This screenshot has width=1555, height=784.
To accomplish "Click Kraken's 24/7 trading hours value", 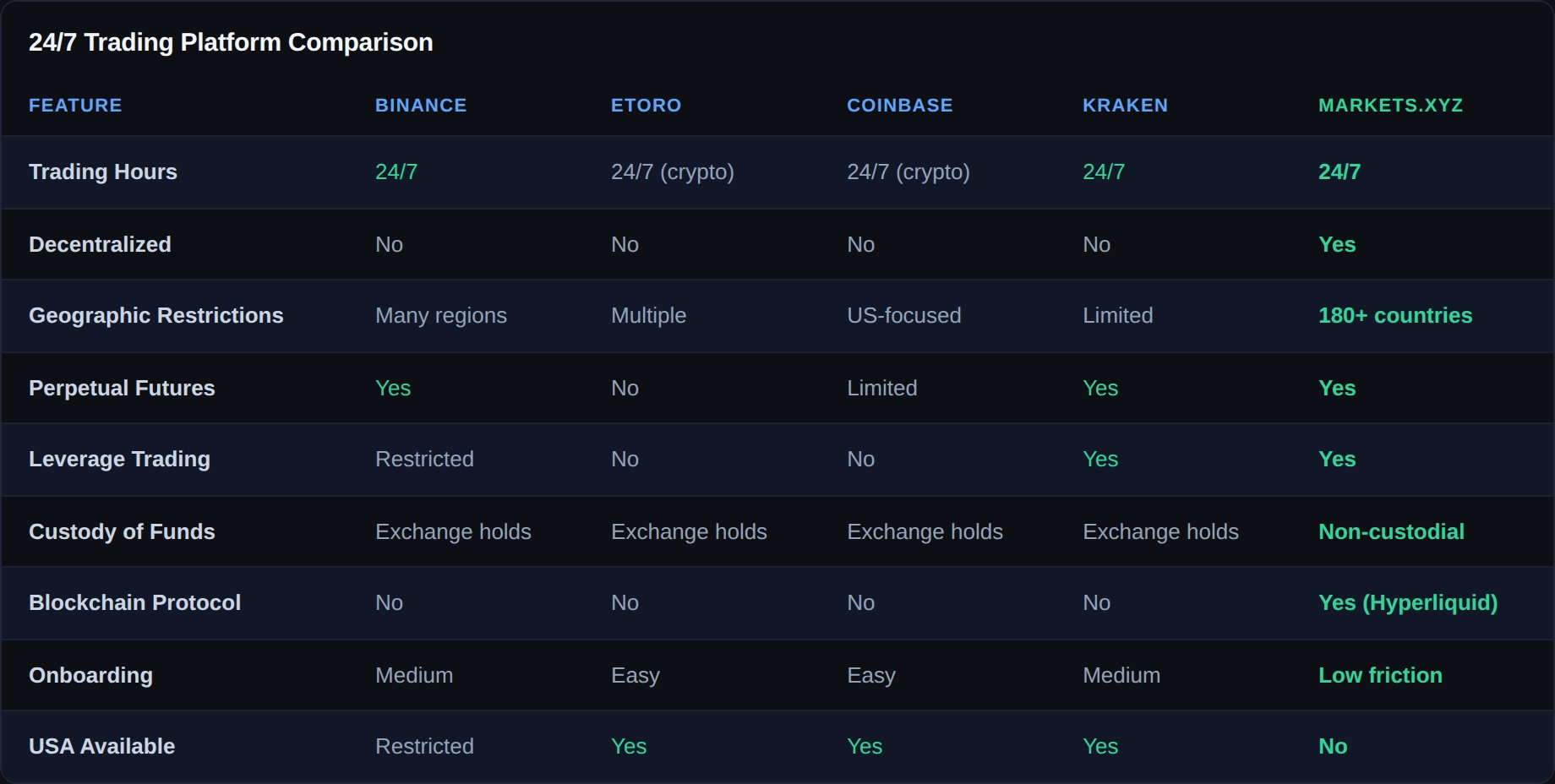I will click(x=1104, y=171).
